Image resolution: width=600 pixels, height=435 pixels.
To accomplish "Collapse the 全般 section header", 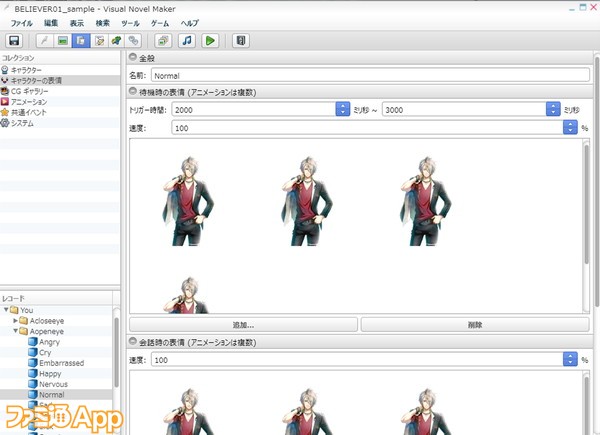I will 132,57.
